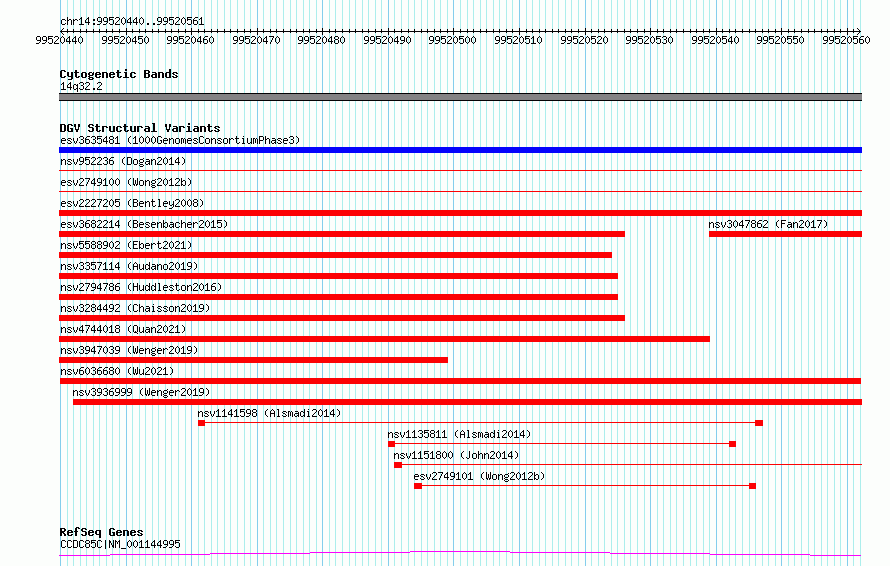The height and width of the screenshot is (566, 890).
Task: Click right endpoint square of esv2749101
Action: click(x=753, y=486)
